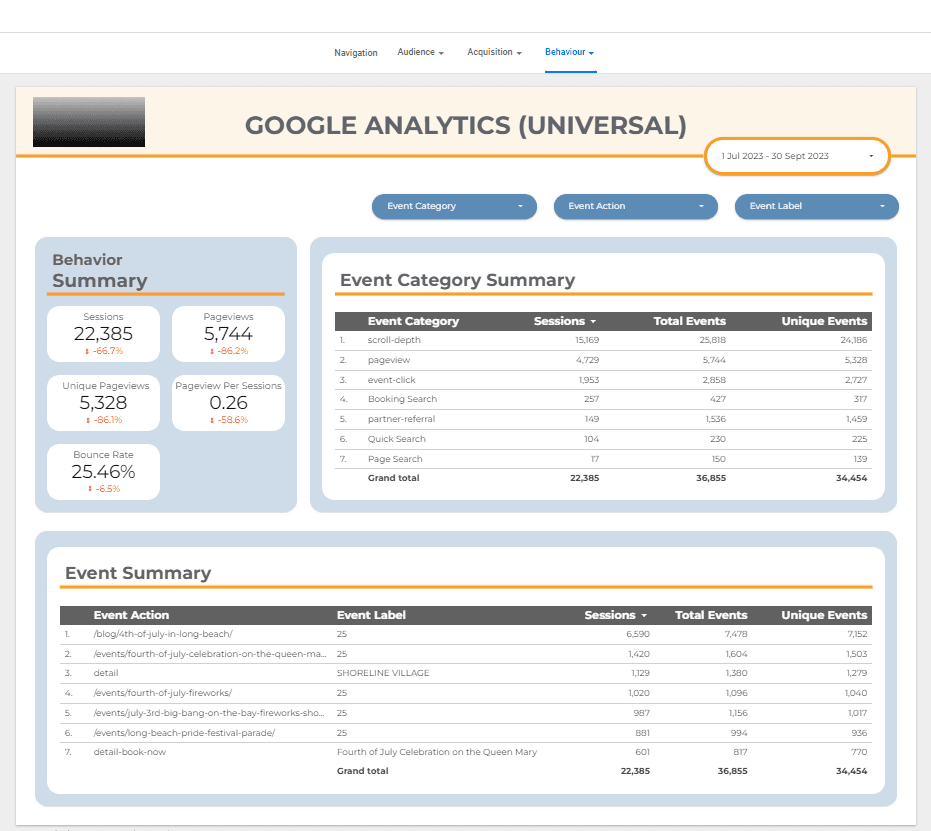The image size is (931, 831).
Task: Open the Navigation menu item
Action: click(356, 53)
